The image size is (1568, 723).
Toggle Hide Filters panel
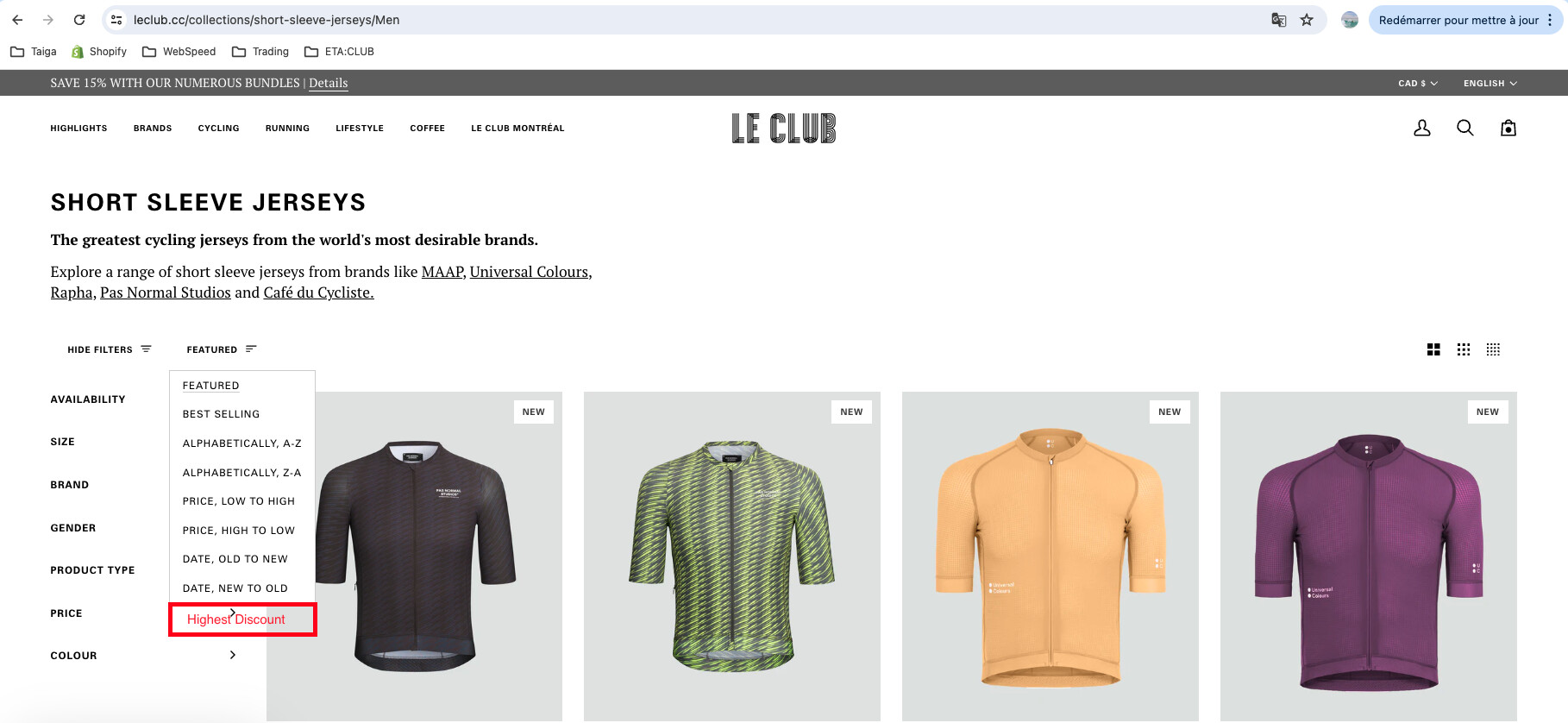click(110, 349)
